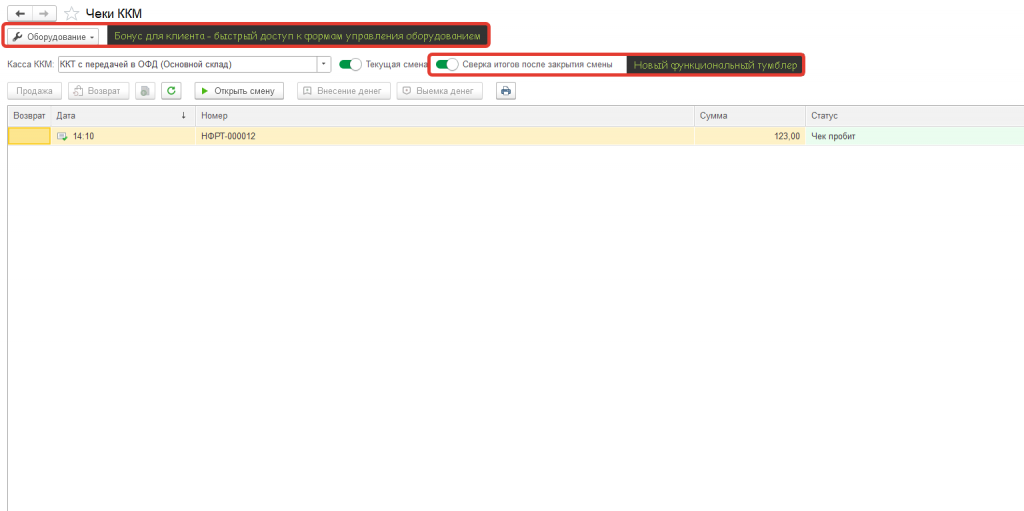Click the sum cell 123,00
1024x511 pixels.
[750, 136]
